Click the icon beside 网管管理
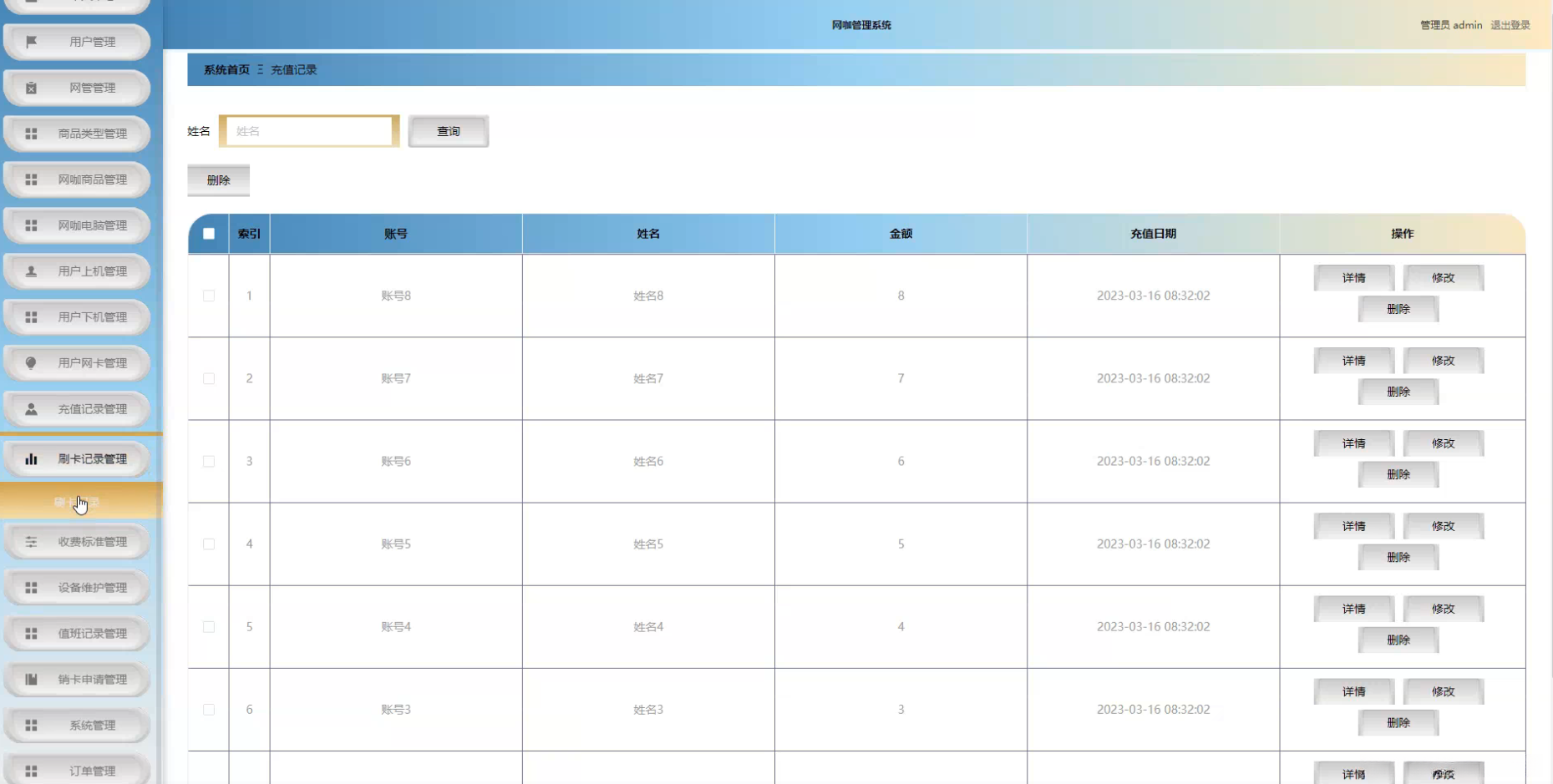1553x784 pixels. pyautogui.click(x=31, y=88)
